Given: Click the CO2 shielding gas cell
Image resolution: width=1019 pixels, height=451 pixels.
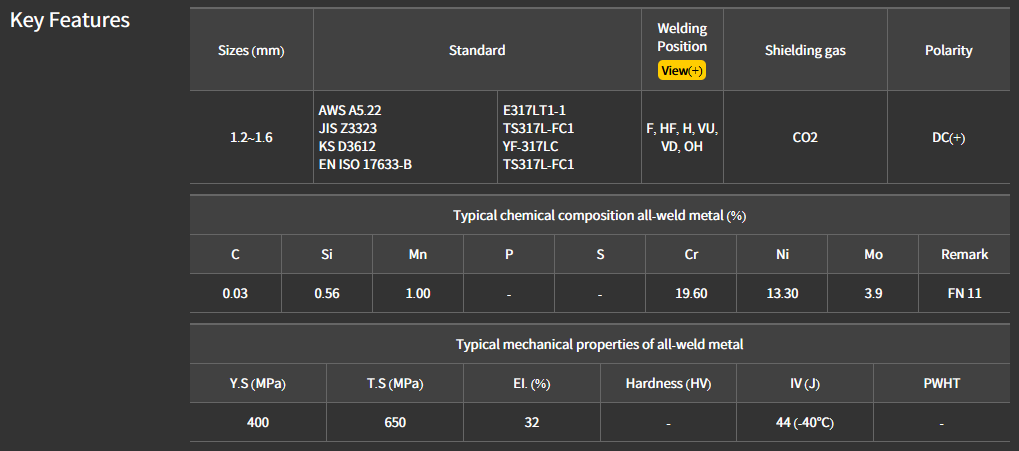Looking at the screenshot, I should point(805,137).
